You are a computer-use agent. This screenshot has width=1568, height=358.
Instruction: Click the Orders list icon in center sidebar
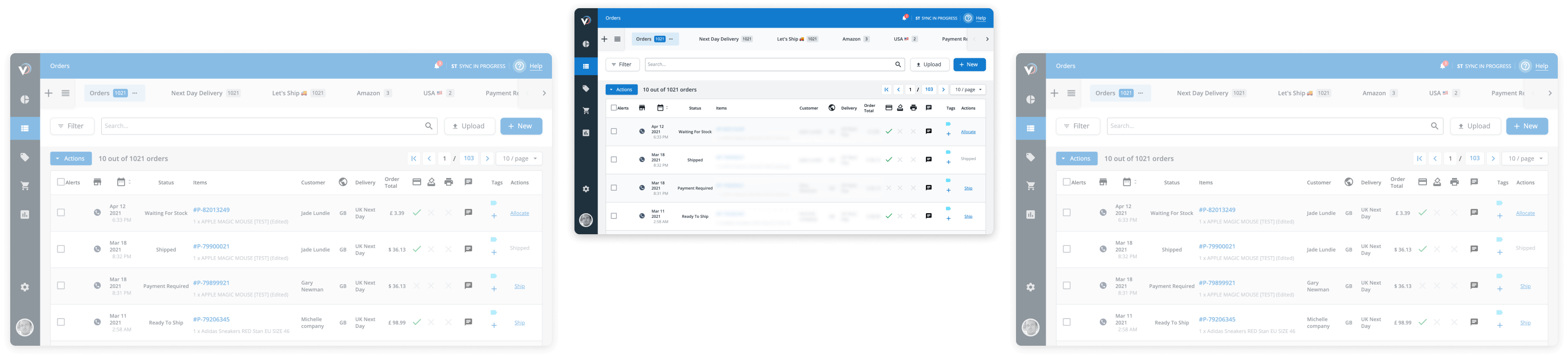[x=586, y=66]
